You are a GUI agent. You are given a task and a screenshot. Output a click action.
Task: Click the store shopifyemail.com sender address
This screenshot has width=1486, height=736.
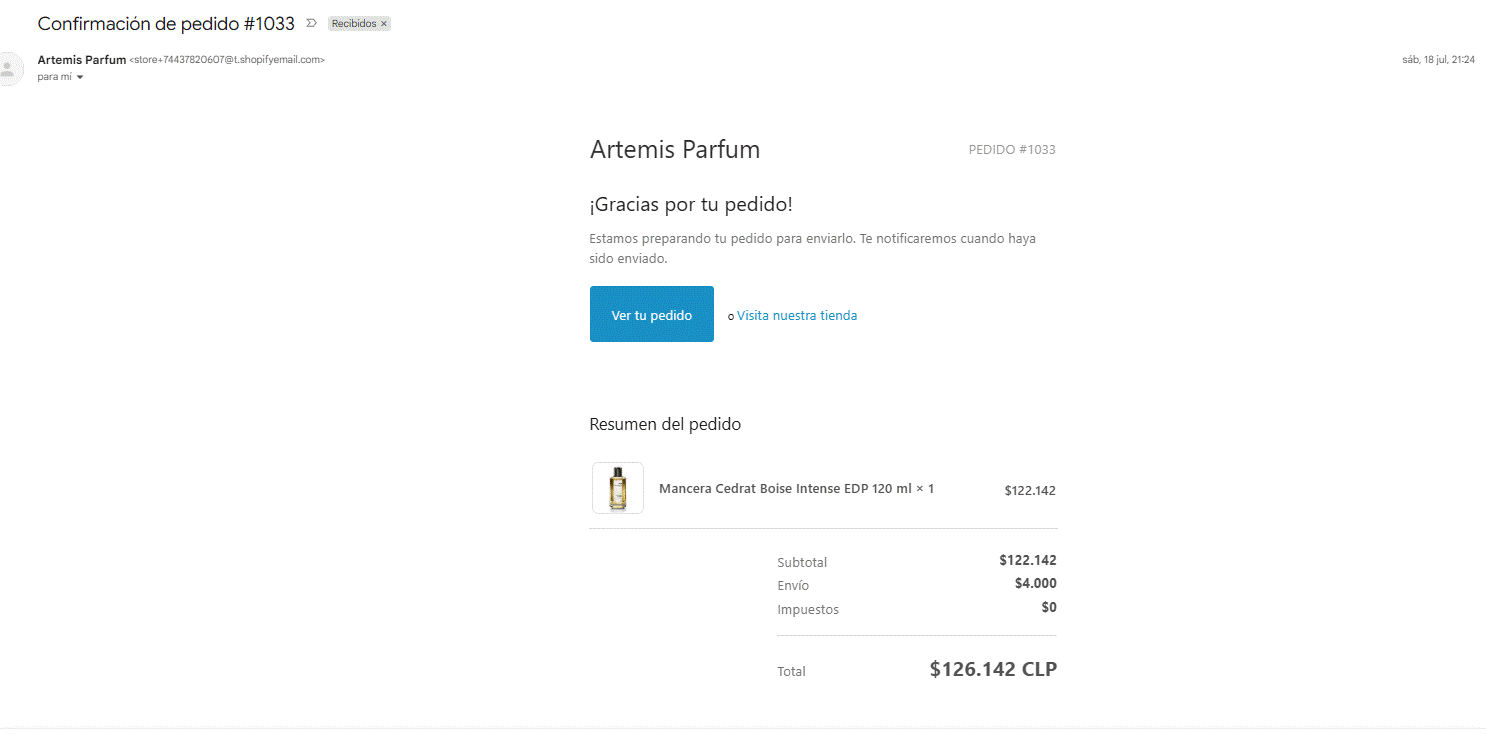(227, 60)
